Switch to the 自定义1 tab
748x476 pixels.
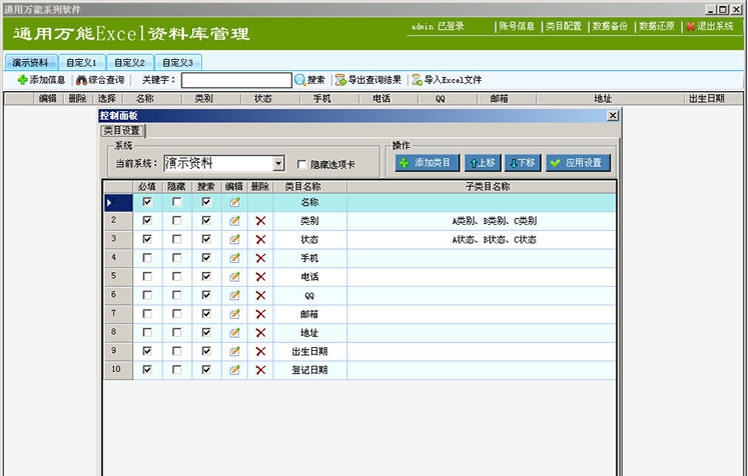tap(82, 62)
